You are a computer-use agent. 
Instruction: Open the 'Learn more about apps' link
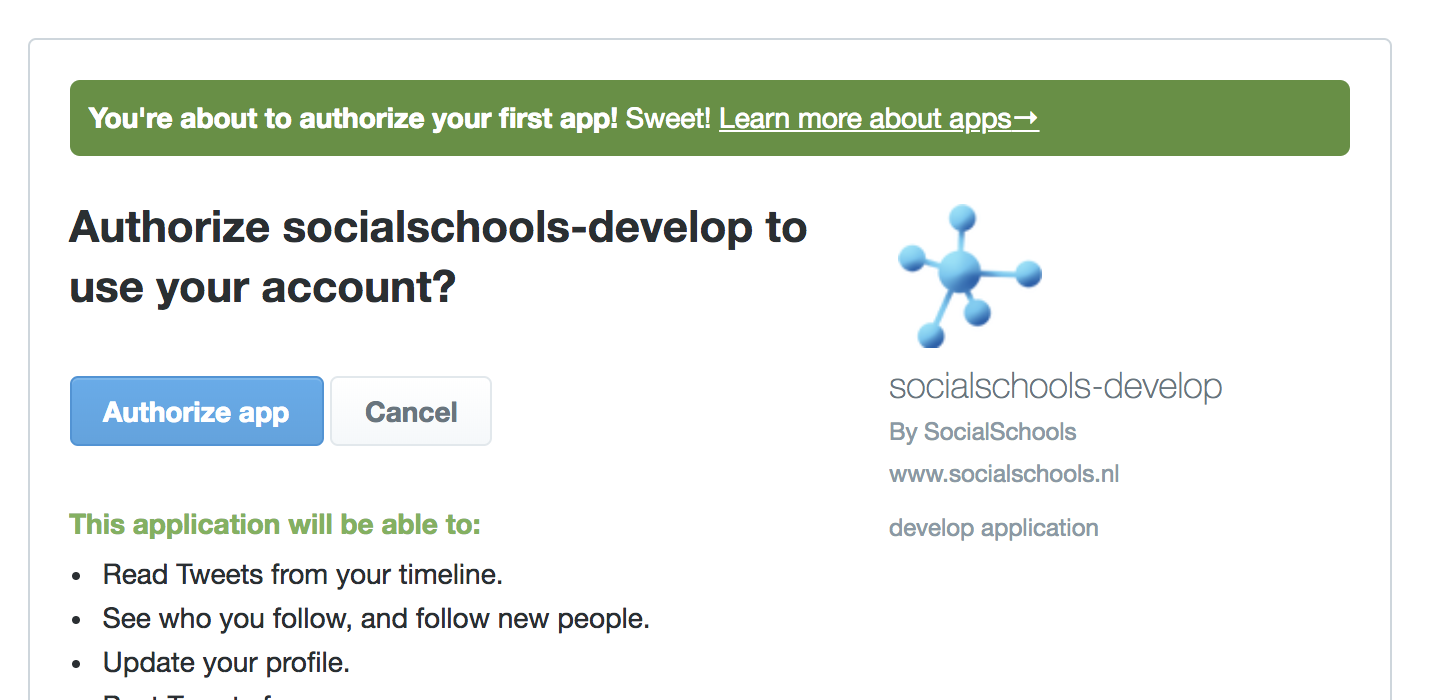point(865,119)
